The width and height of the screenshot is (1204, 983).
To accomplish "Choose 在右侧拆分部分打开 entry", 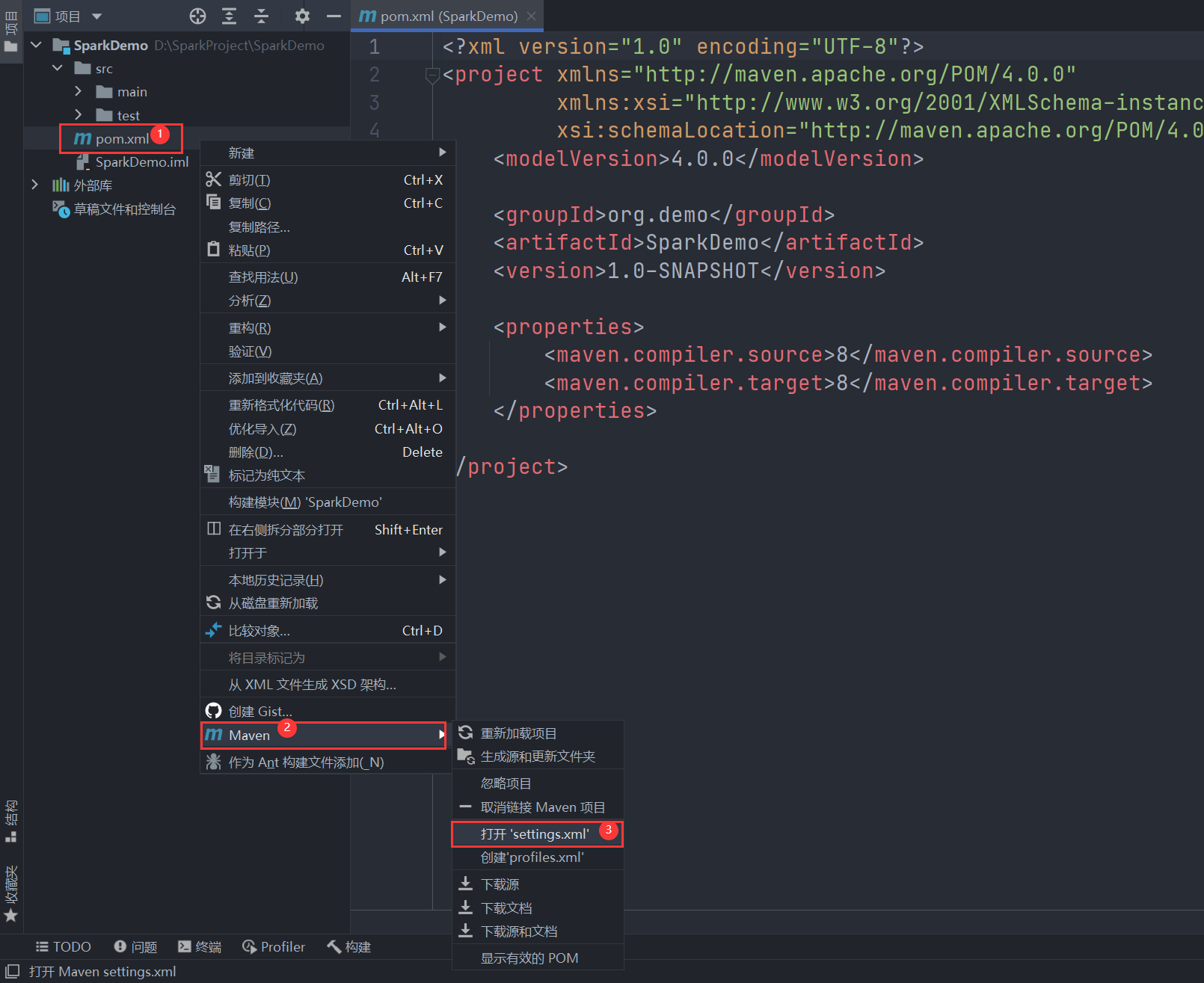I will (328, 529).
